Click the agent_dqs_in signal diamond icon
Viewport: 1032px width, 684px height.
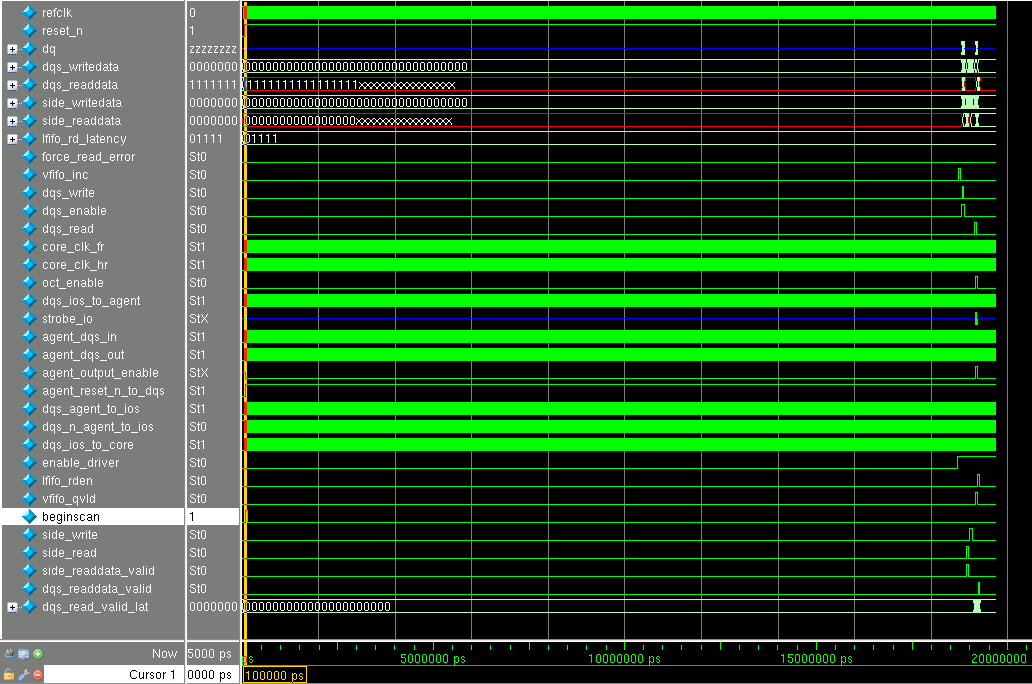[30, 337]
